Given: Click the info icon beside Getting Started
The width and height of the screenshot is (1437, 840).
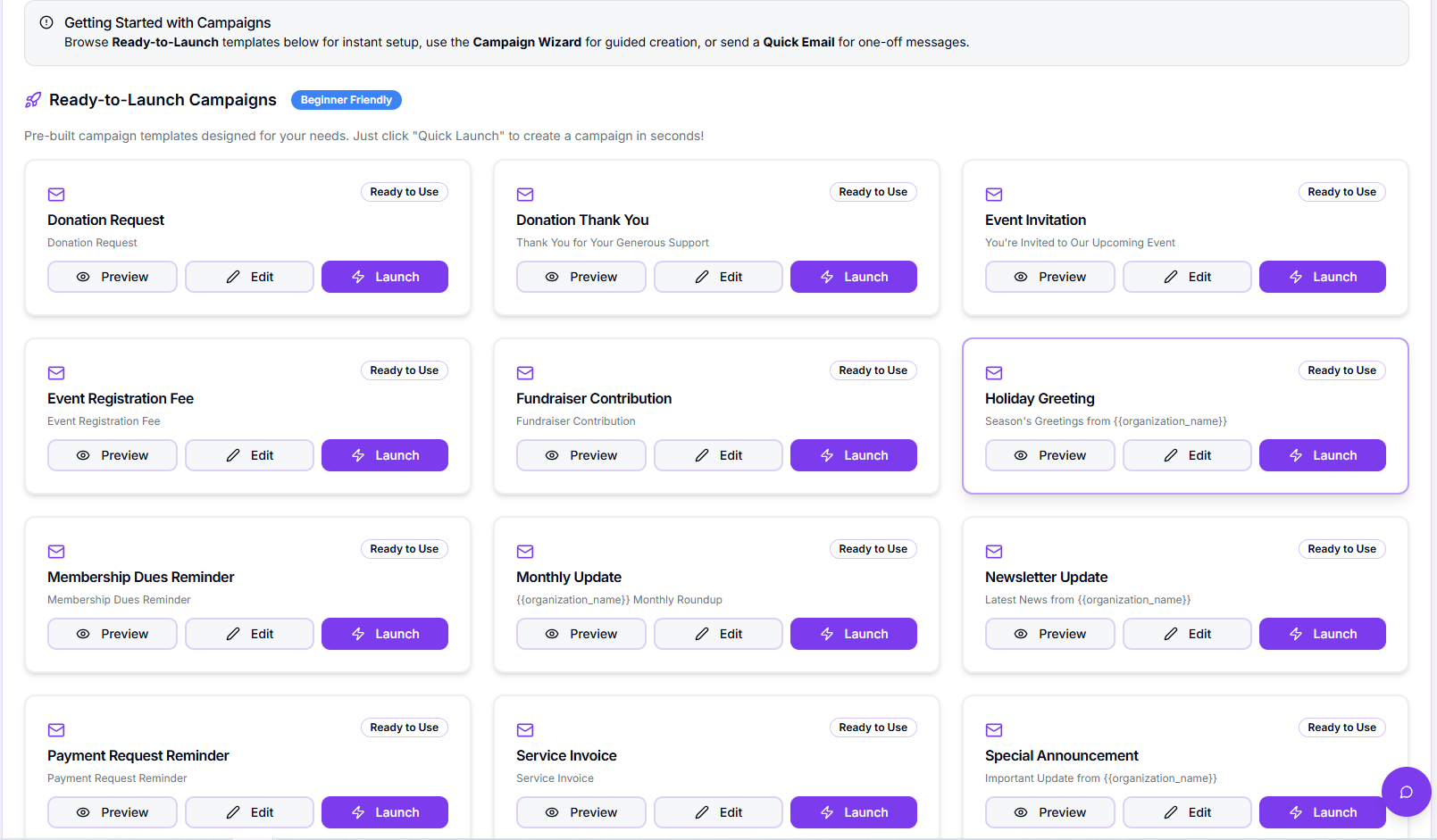Looking at the screenshot, I should [x=46, y=22].
